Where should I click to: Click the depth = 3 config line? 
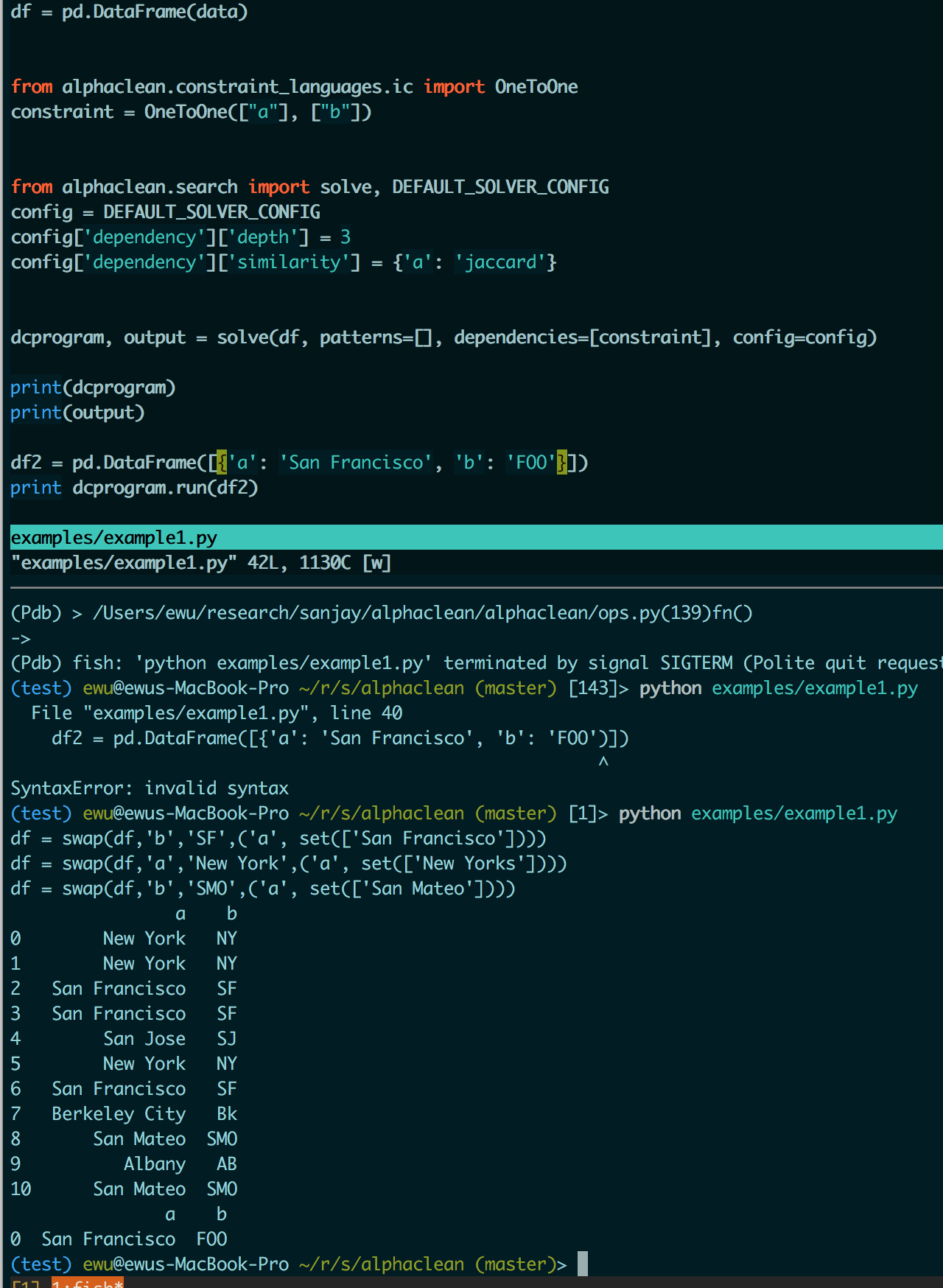[x=180, y=237]
